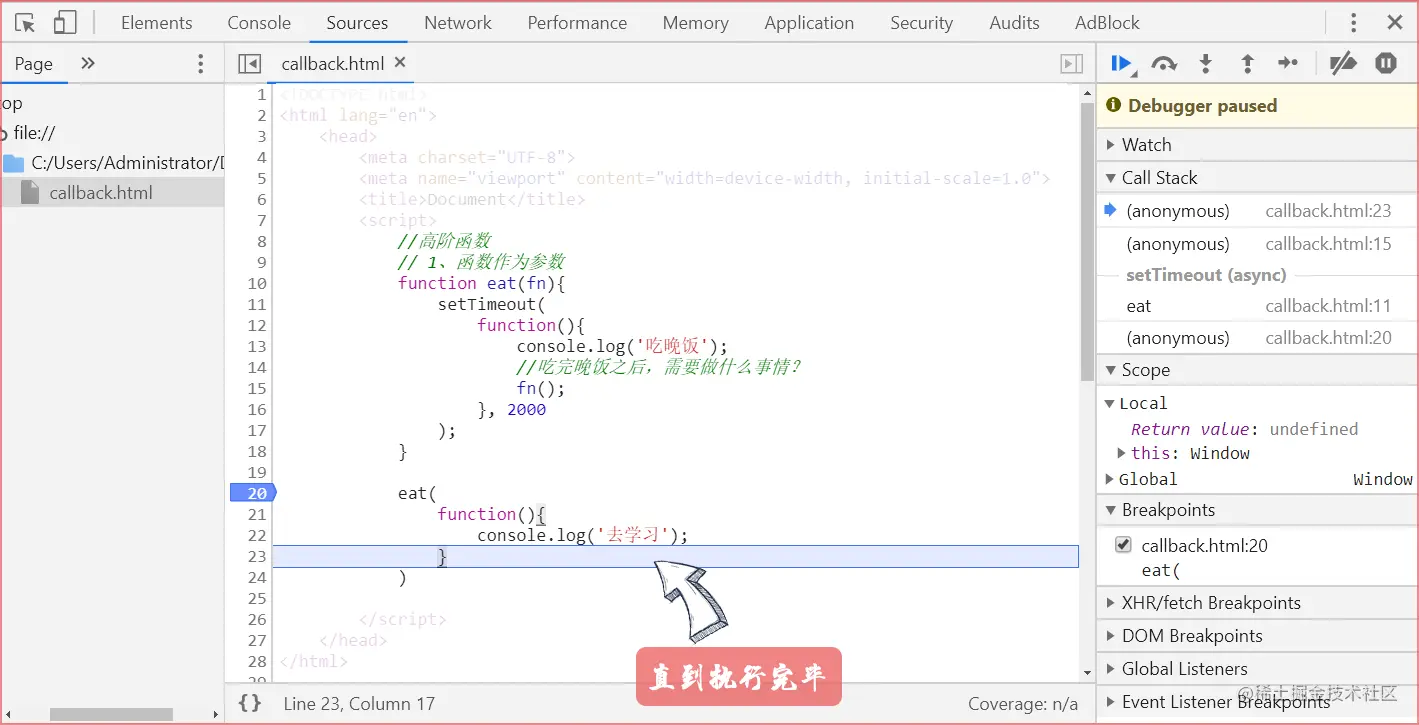Show more Sources navigator tabs chevron
Screen dimensions: 1419x725
[88, 63]
